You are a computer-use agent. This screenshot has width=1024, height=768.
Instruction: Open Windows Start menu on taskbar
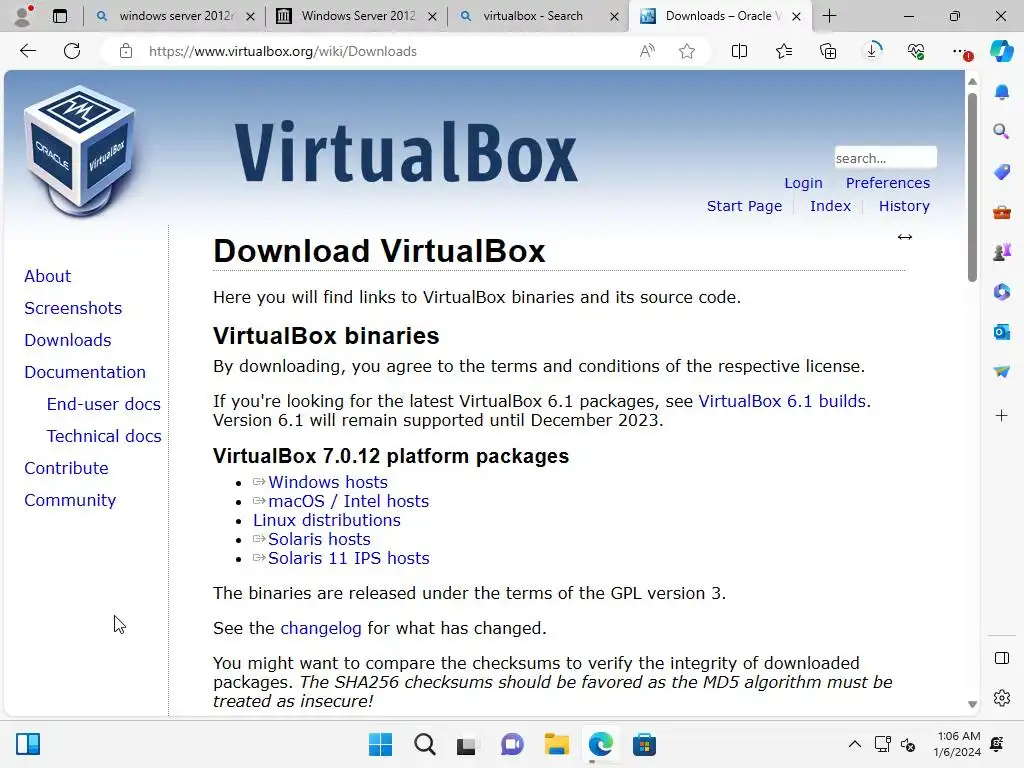(x=380, y=744)
